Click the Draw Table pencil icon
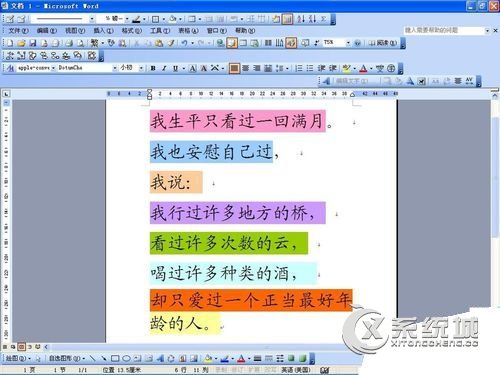 [10, 19]
